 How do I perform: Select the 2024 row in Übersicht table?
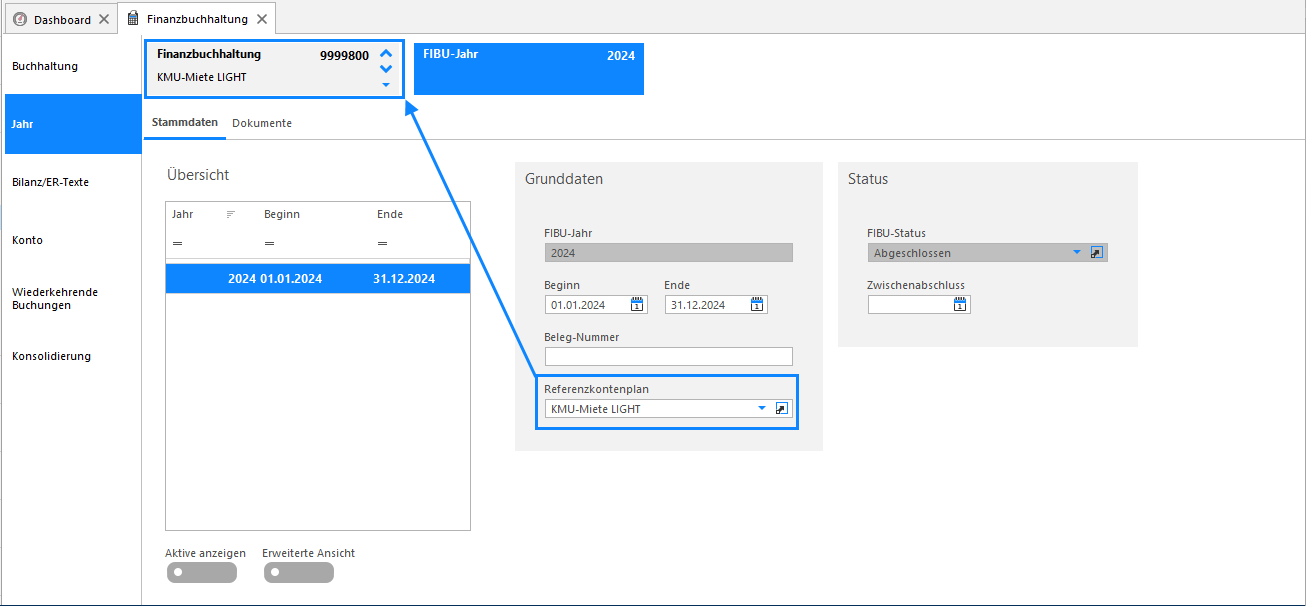(318, 279)
